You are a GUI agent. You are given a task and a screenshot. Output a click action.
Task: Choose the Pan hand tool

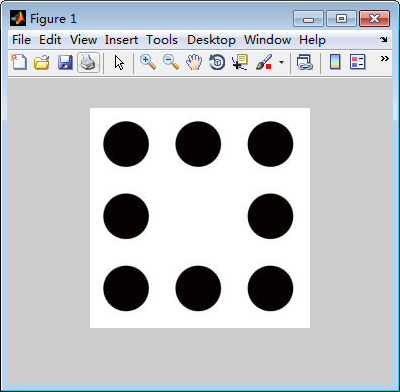pos(194,62)
